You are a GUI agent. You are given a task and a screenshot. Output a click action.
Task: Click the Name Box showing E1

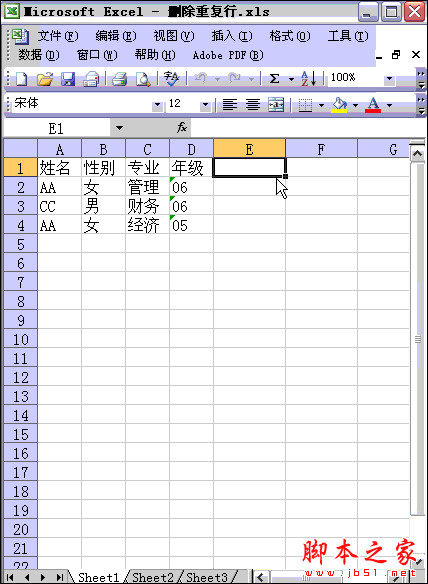(x=57, y=128)
